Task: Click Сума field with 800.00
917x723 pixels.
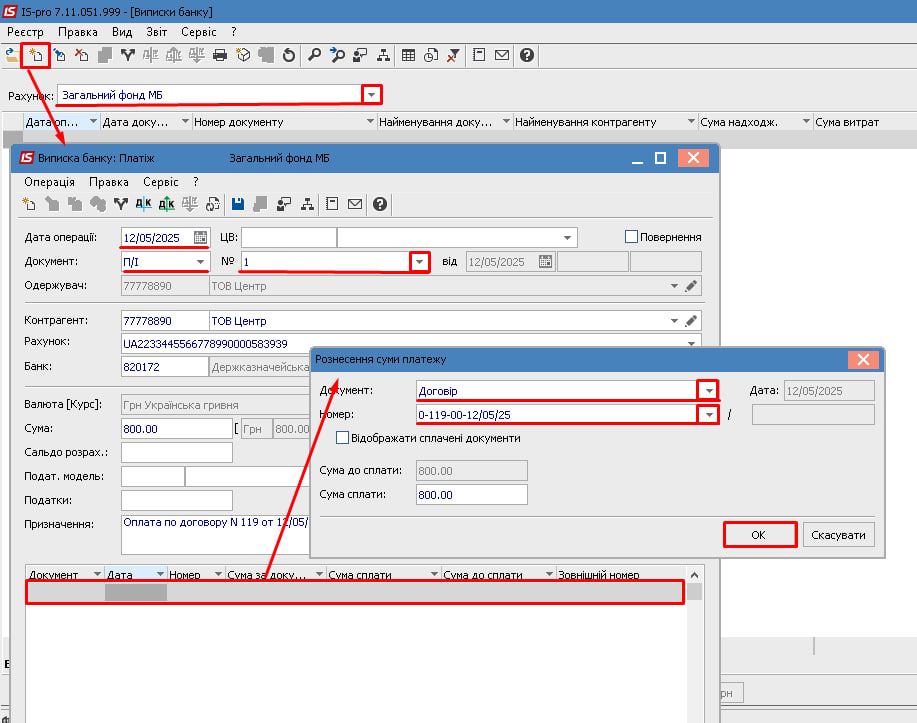Action: click(x=177, y=429)
